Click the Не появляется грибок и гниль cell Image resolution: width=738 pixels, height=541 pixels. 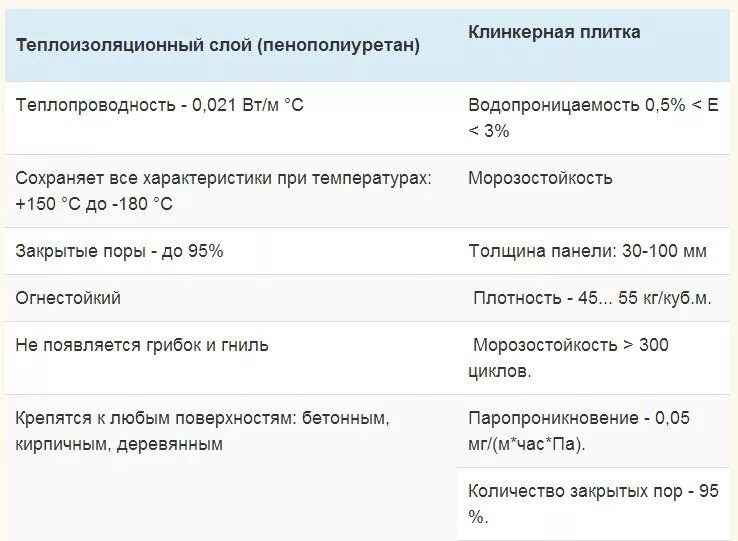(231, 358)
